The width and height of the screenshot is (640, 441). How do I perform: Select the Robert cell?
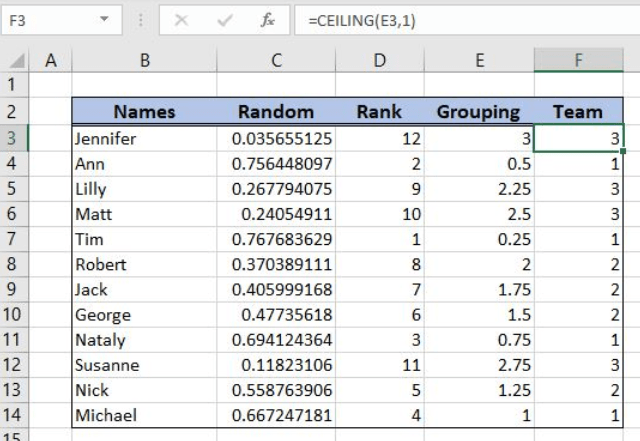click(144, 264)
